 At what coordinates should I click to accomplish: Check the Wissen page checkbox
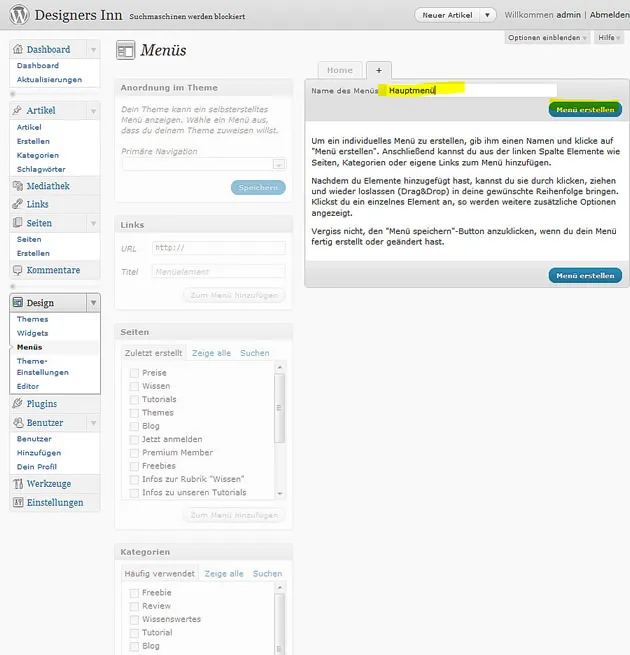point(134,386)
